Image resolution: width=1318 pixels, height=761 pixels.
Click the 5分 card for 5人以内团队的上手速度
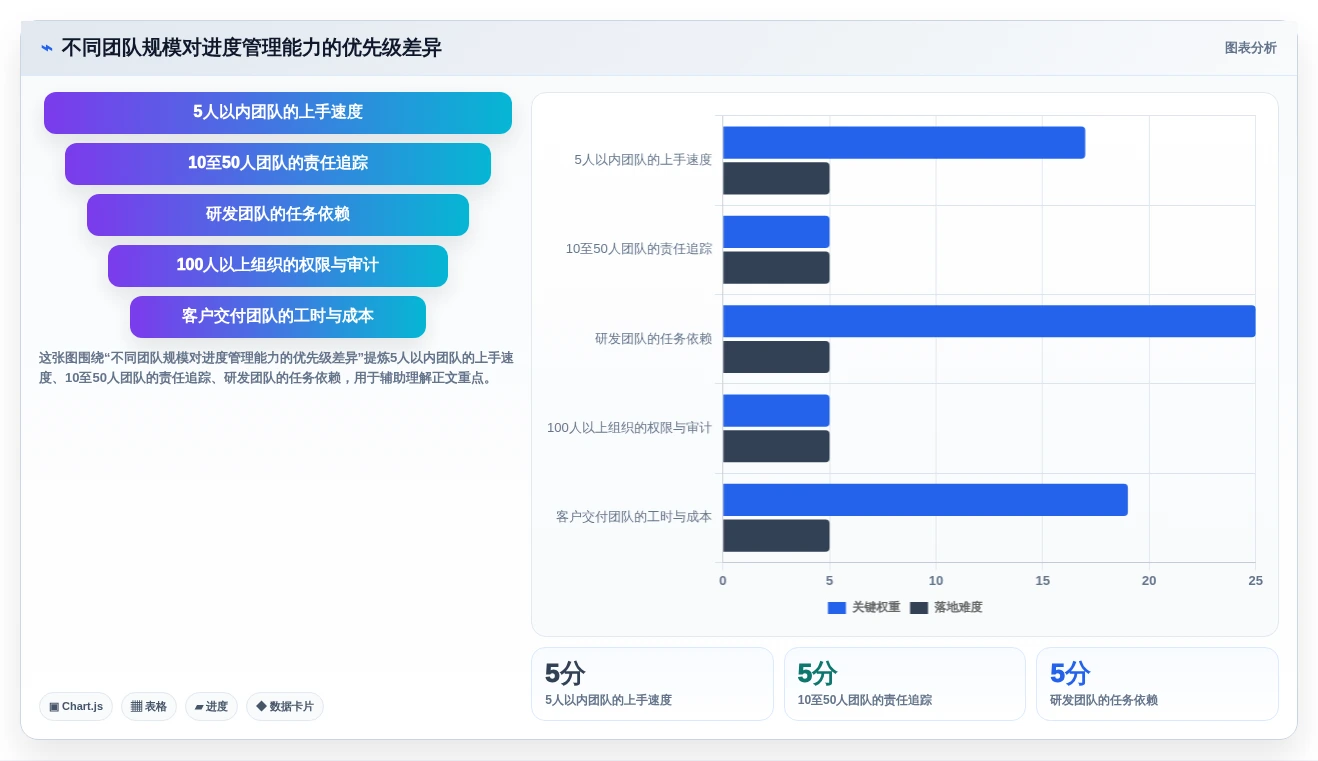[652, 684]
